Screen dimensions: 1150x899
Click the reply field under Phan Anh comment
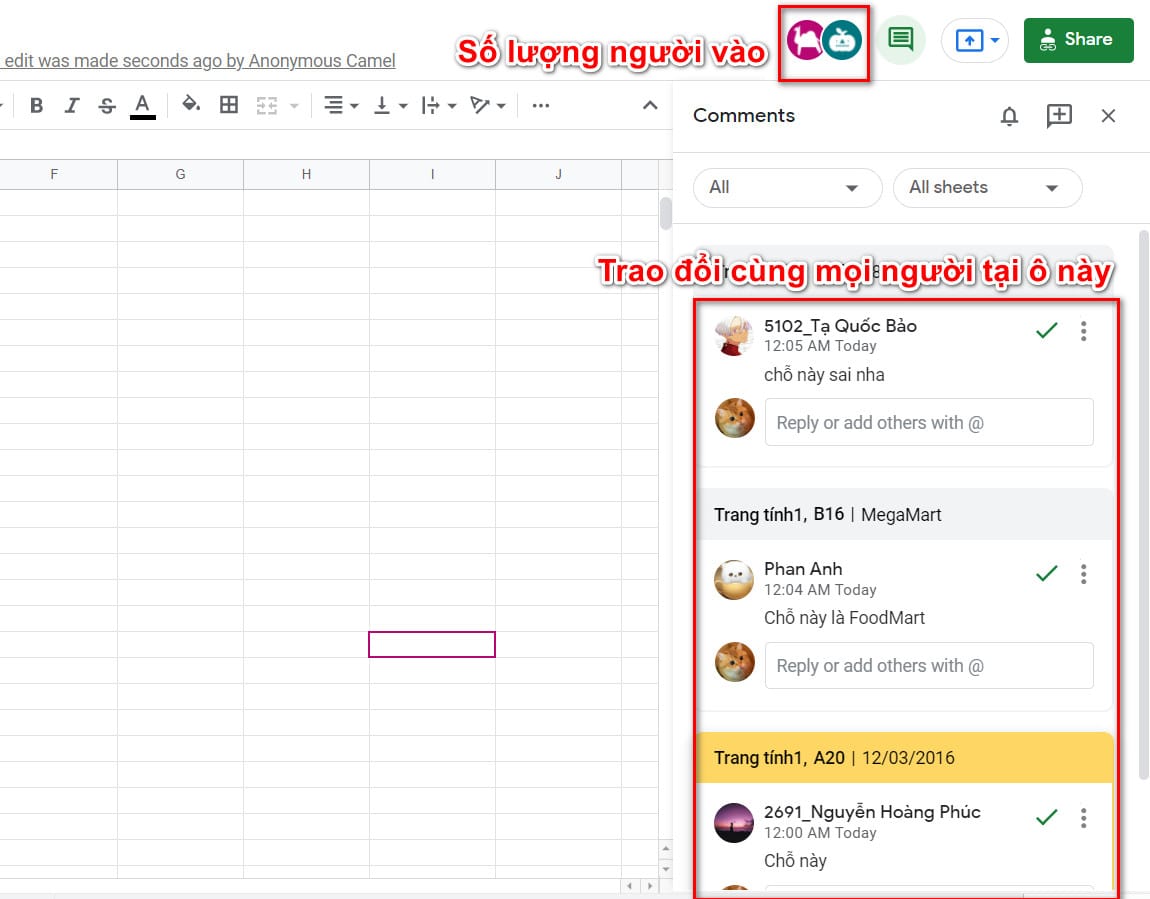coord(928,666)
